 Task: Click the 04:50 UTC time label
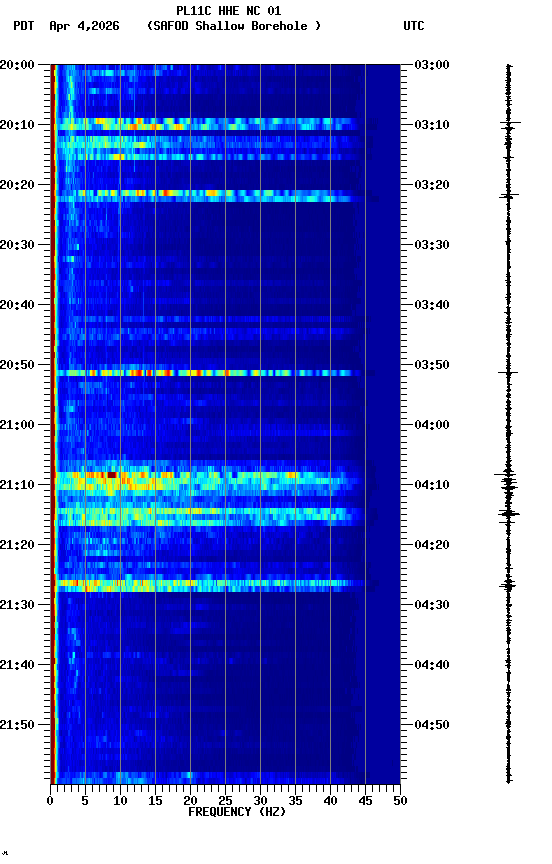432,725
